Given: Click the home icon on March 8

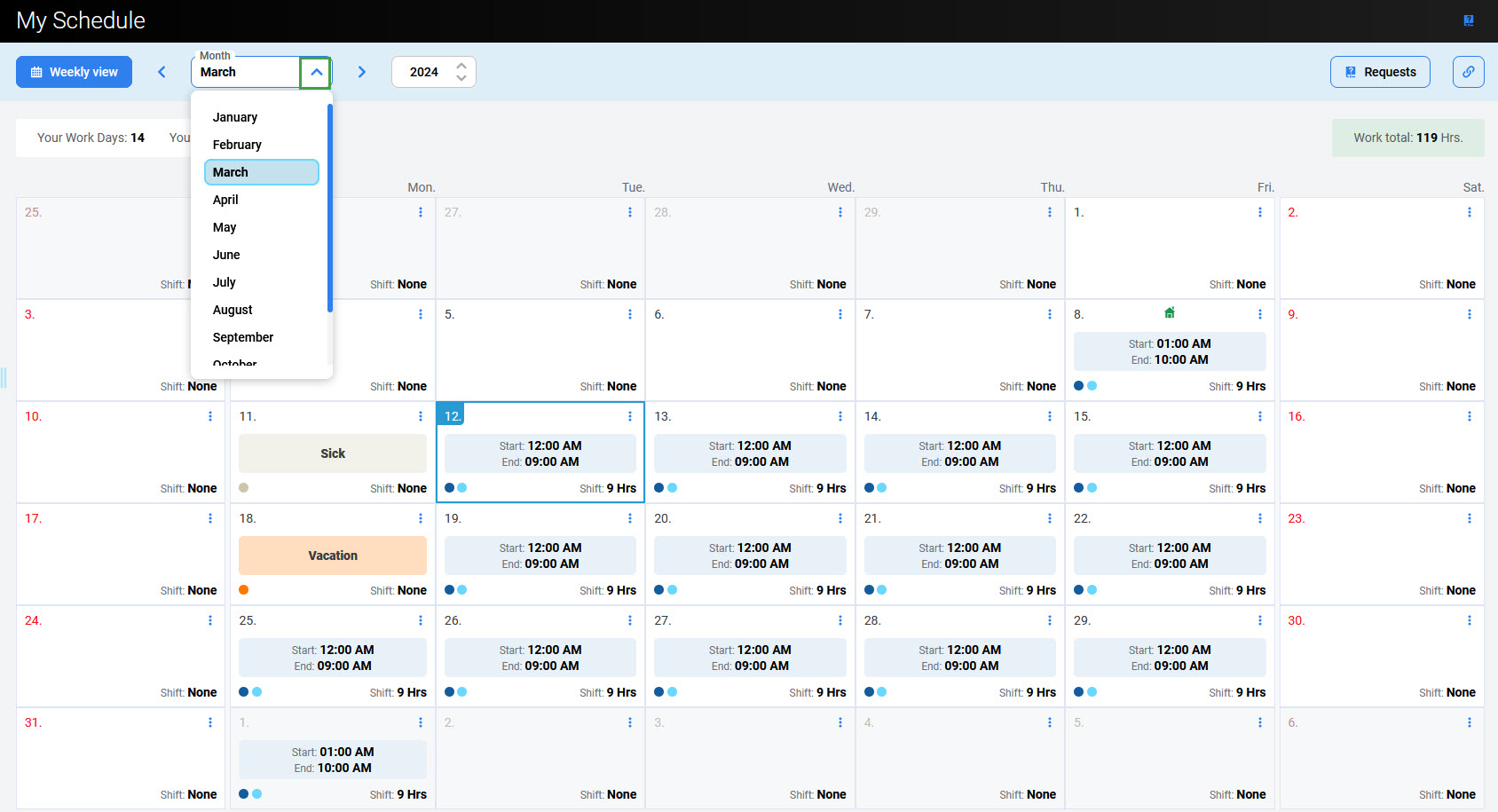Looking at the screenshot, I should pyautogui.click(x=1170, y=312).
